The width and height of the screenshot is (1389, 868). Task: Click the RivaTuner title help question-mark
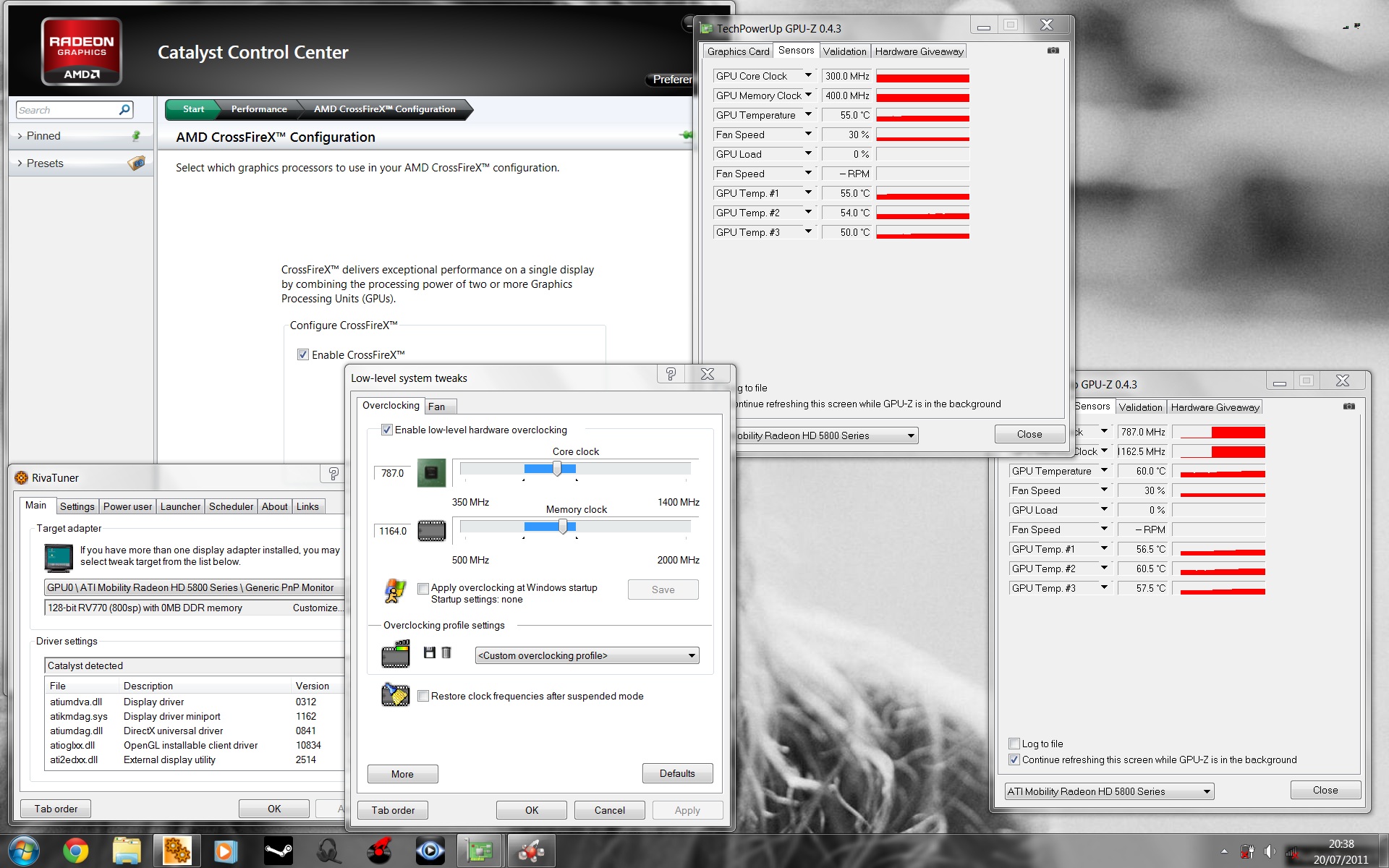(333, 474)
